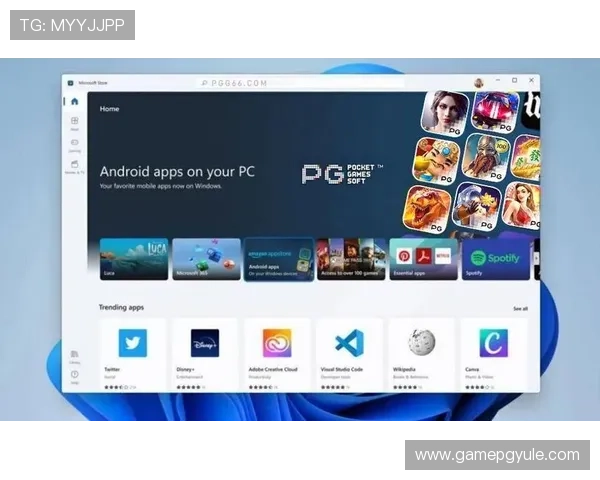Screen dimensions: 600x480
Task: Click the search magnifier icon
Action: click(204, 83)
